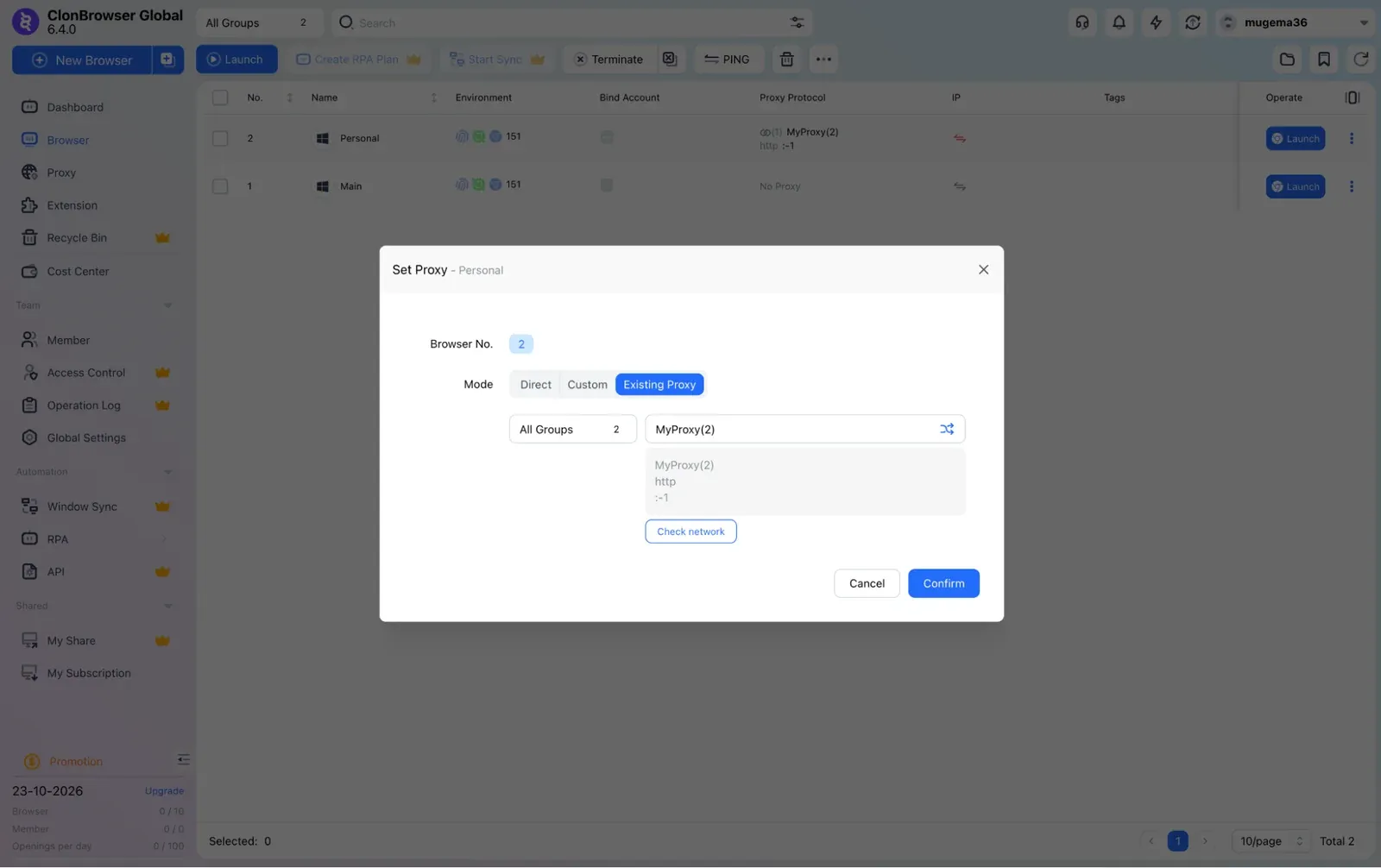
Task: Select Direct mode
Action: click(535, 385)
